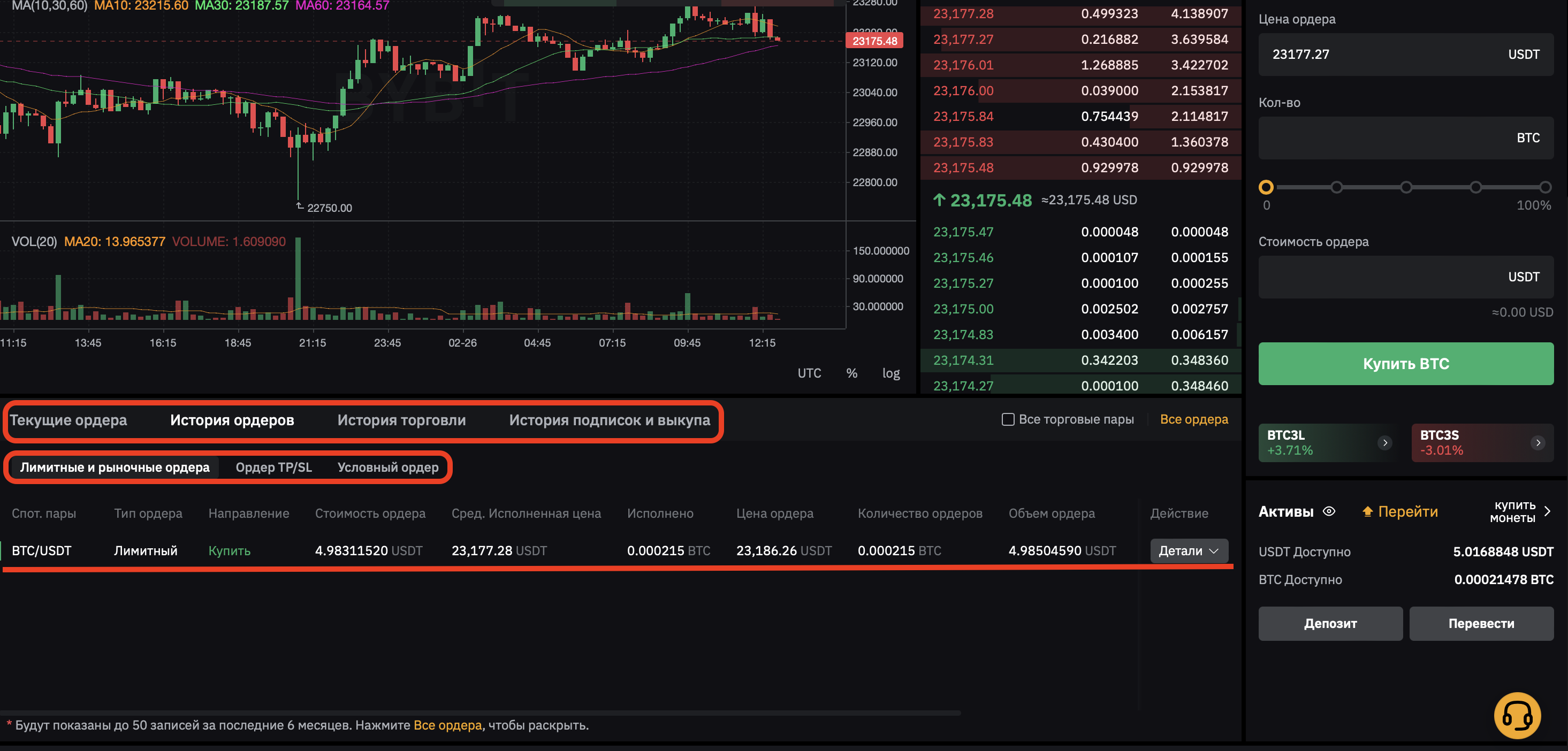Click the orange transfer arrow icon
1568x751 pixels.
click(x=1368, y=512)
